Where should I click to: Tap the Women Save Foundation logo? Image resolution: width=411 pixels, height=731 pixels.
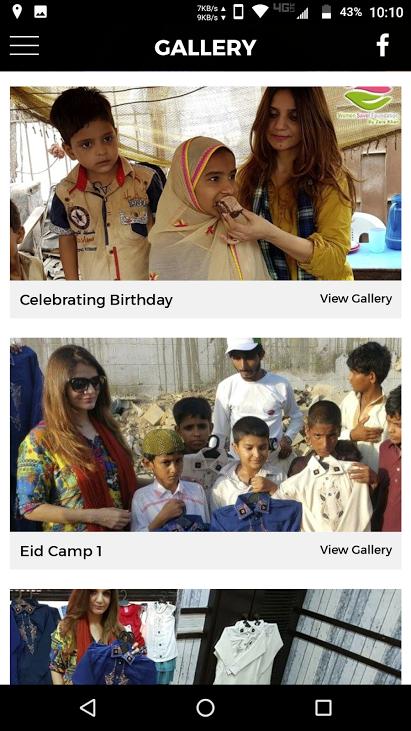[x=368, y=106]
